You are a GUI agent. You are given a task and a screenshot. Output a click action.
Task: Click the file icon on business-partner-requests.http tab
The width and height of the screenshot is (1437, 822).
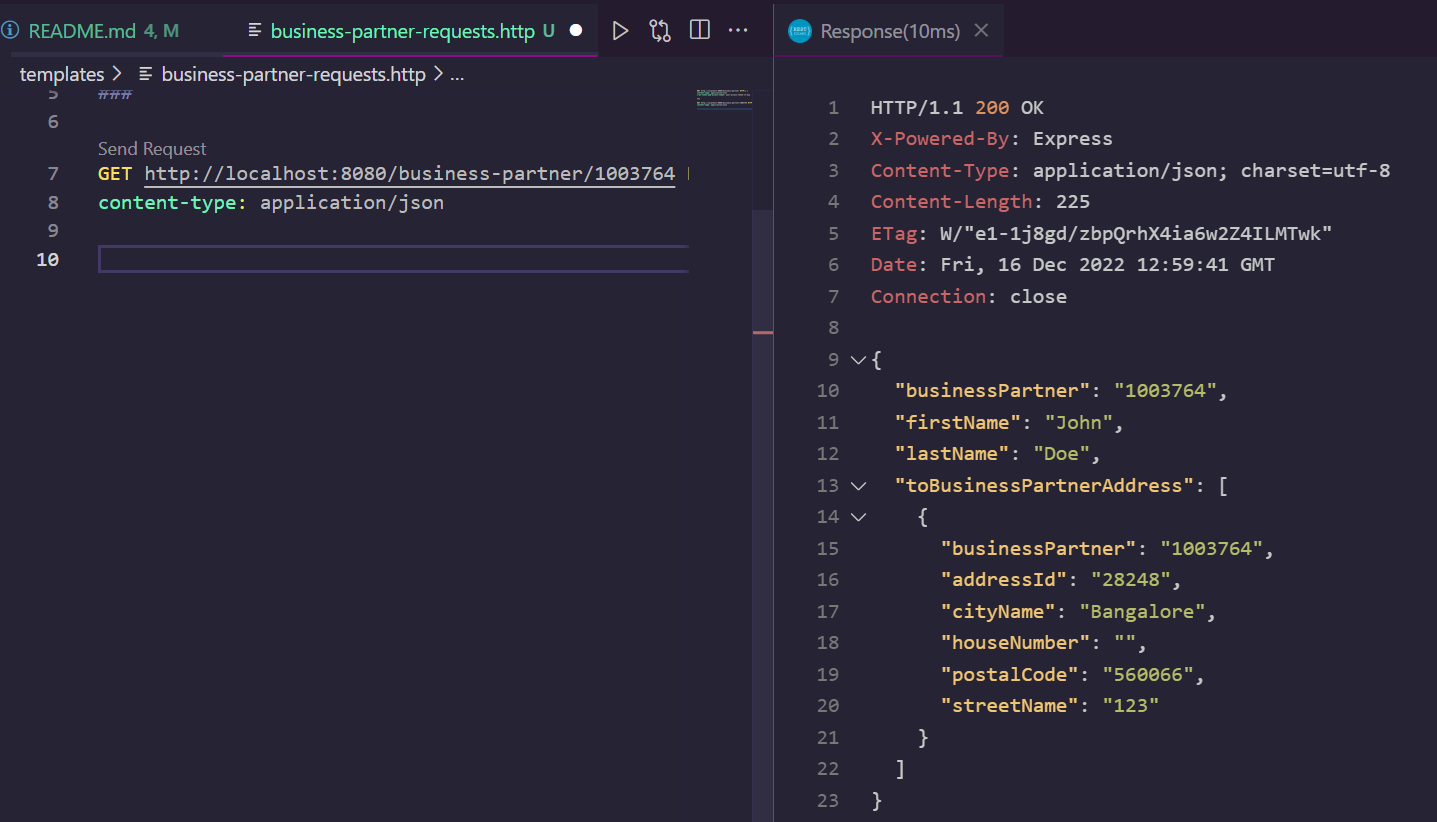pyautogui.click(x=255, y=31)
